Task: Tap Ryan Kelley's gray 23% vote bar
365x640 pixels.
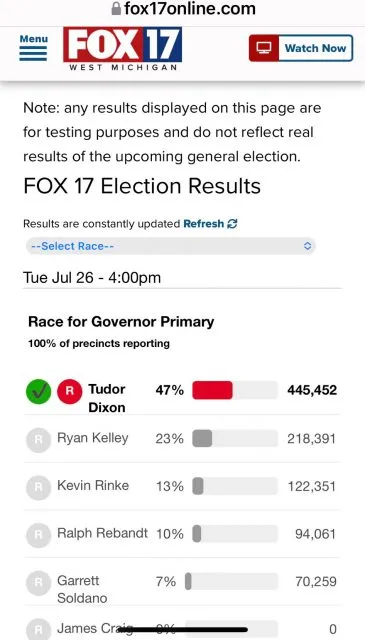Action: coord(202,438)
